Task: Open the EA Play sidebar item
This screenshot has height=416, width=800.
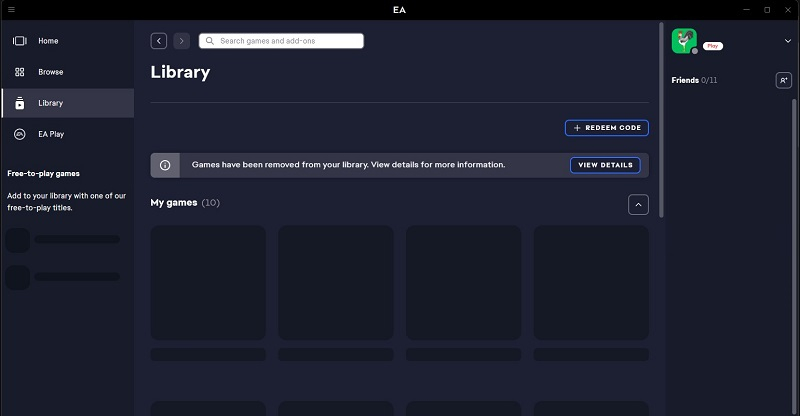Action: coord(50,134)
